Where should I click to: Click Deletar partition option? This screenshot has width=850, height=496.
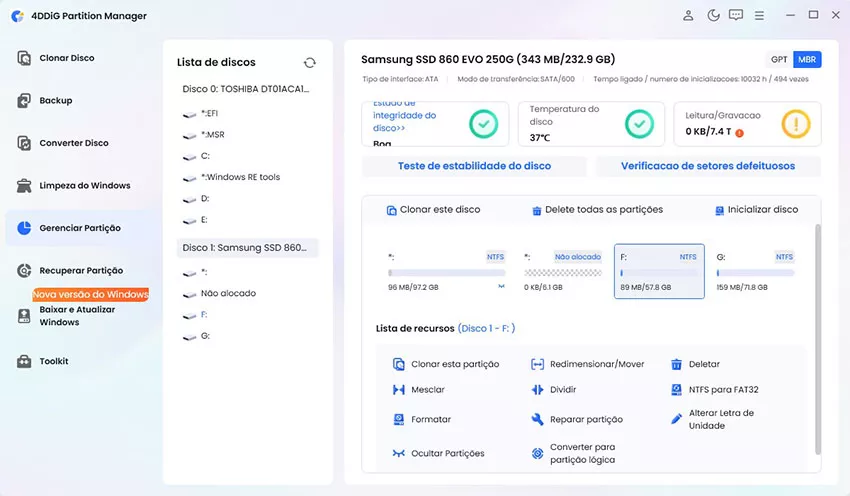696,364
